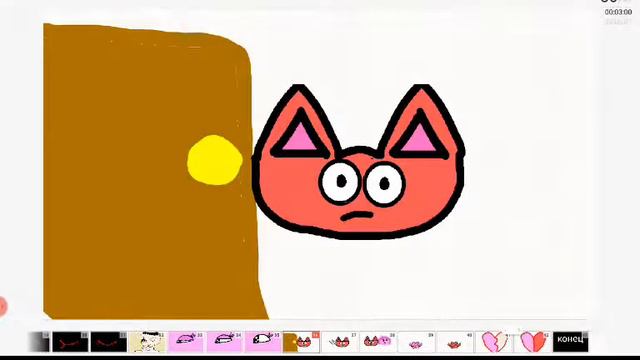
Task: Select the broken heart slide thumbnail
Action: click(494, 342)
